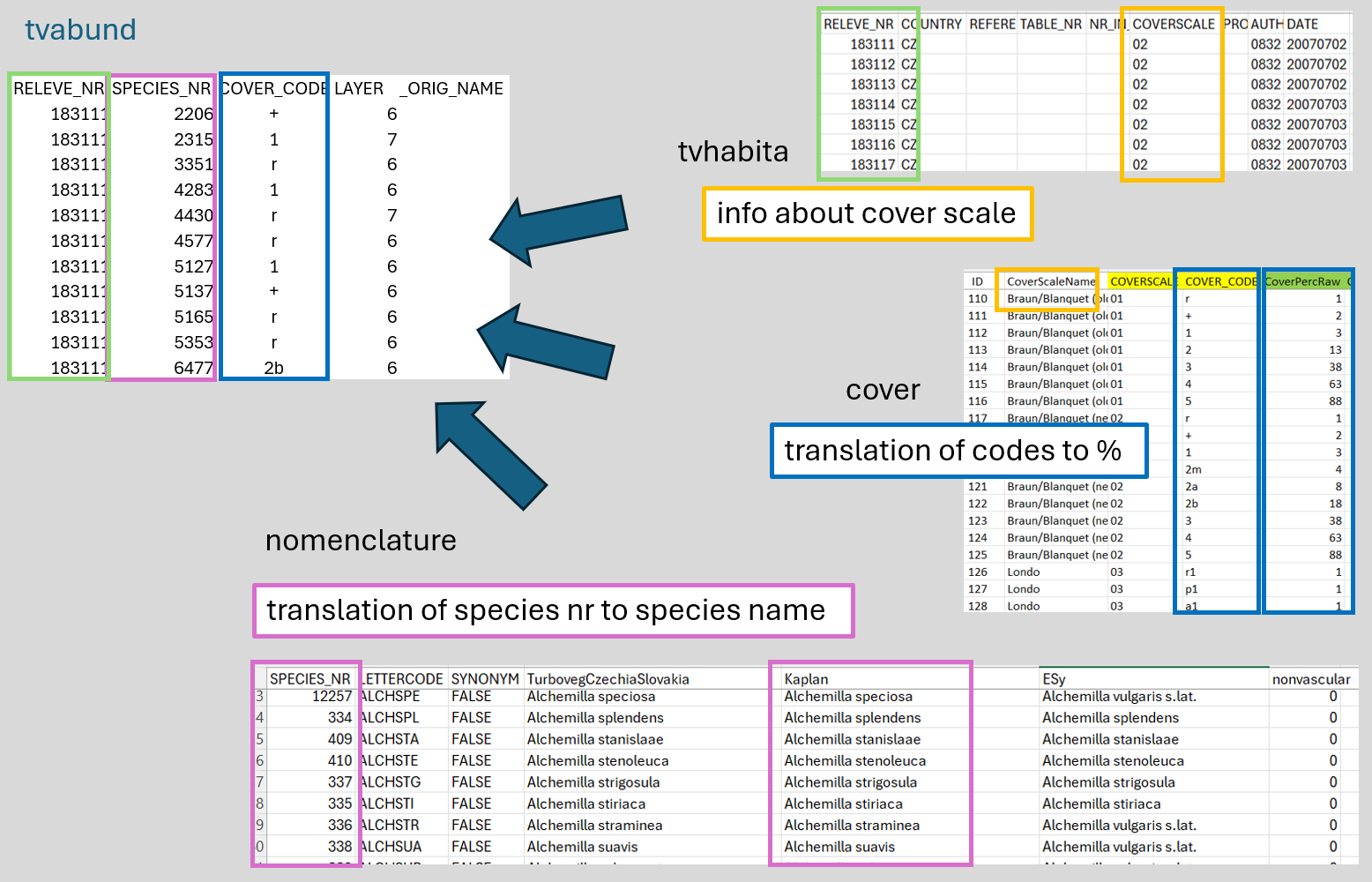This screenshot has height=882, width=1372.
Task: Click the Kaplan column header
Action: (806, 679)
